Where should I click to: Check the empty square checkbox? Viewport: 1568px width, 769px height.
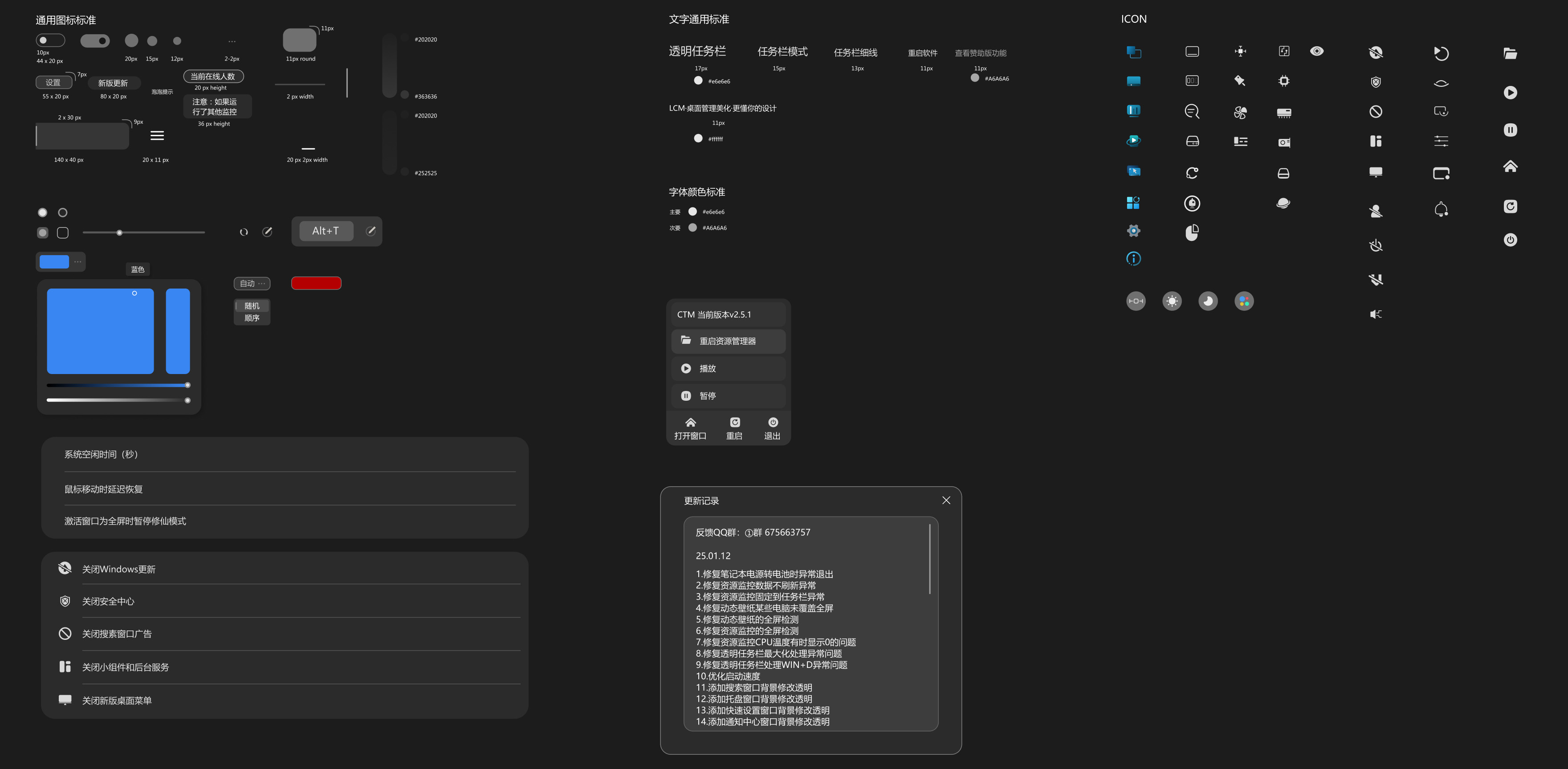tap(63, 232)
